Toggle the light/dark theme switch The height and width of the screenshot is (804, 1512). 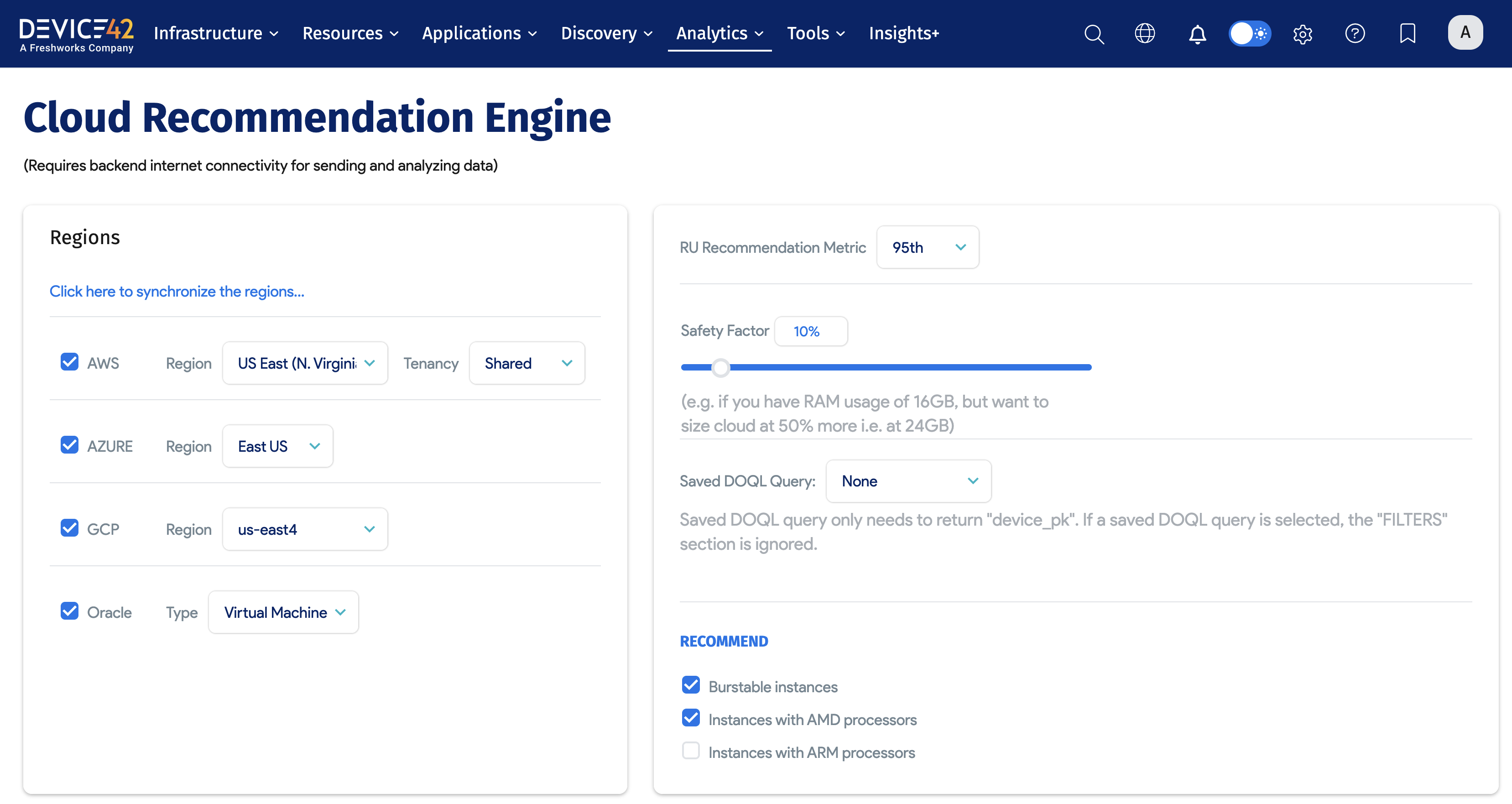point(1250,33)
